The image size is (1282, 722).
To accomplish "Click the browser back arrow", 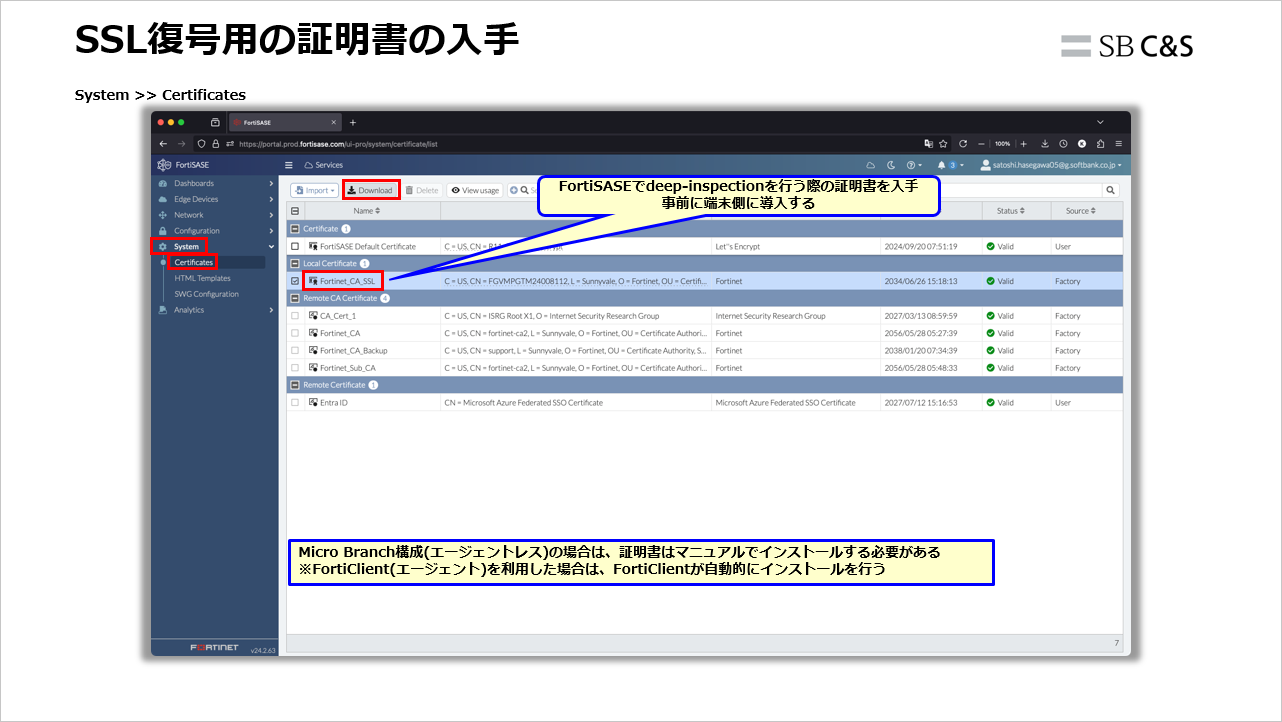I will [165, 143].
